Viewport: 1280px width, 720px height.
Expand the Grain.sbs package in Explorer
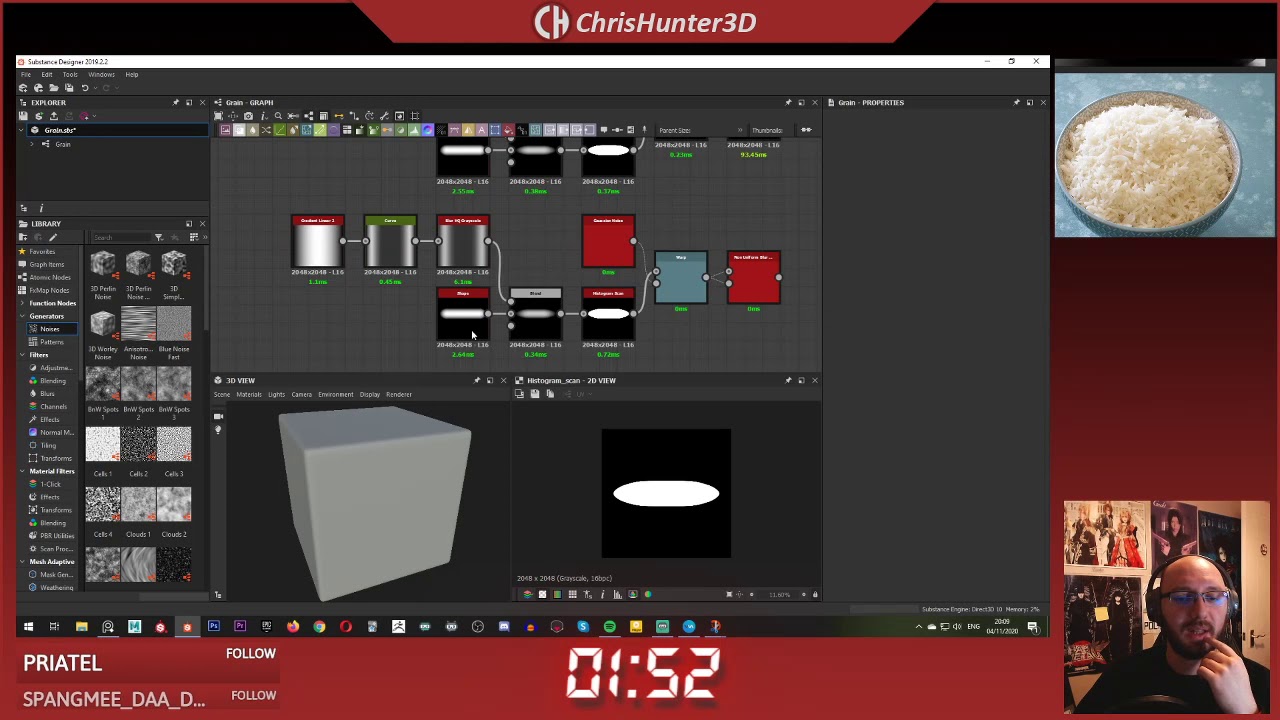click(23, 130)
